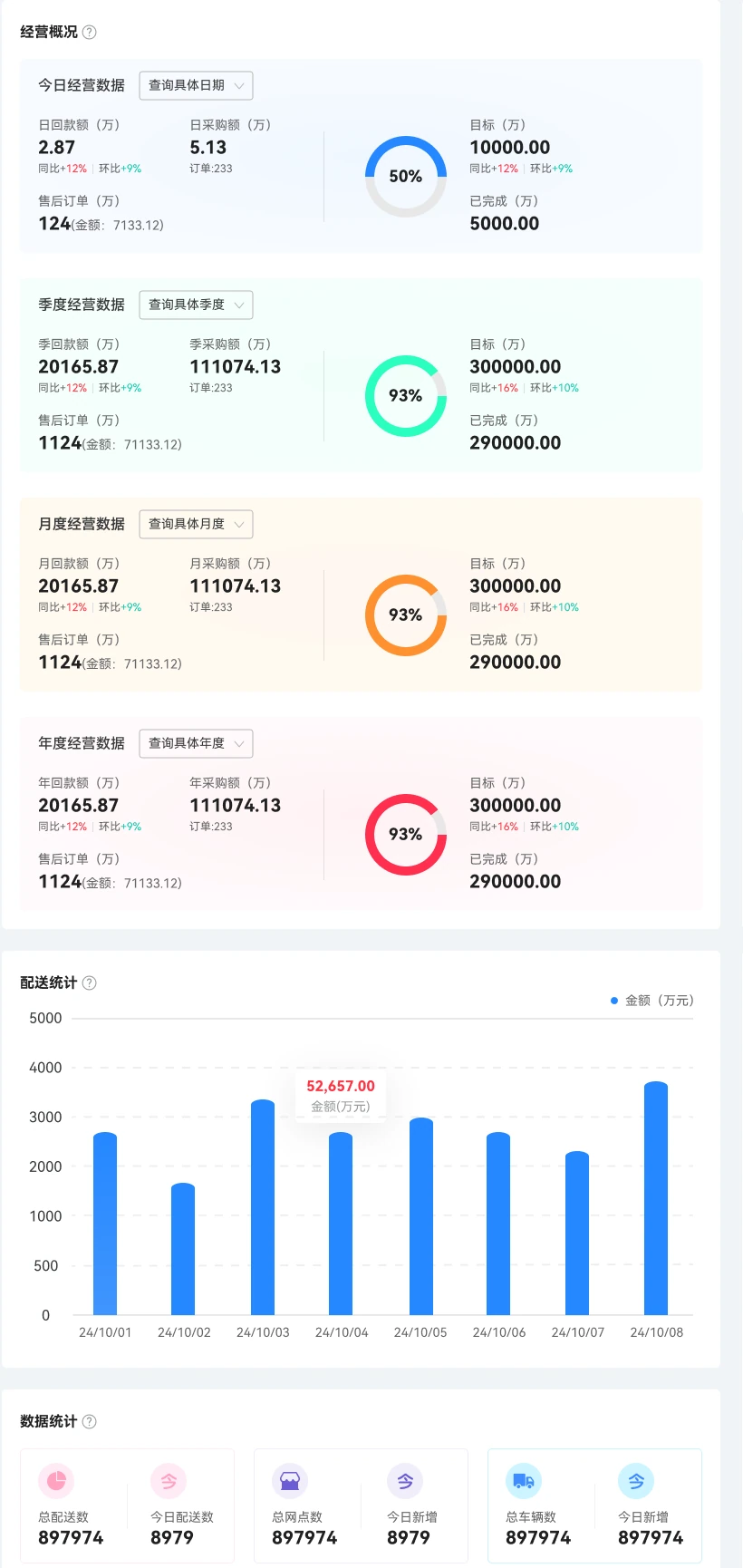Click help icon next to 配送统计
Screen dimensions: 743x1568
click(89, 983)
